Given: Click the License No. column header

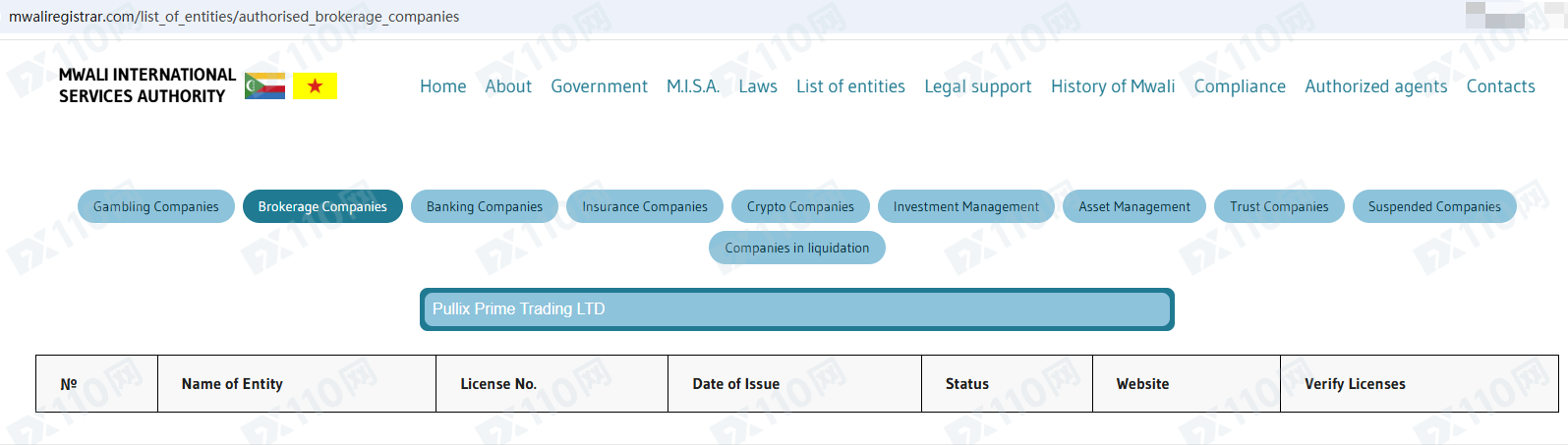Looking at the screenshot, I should [x=552, y=383].
